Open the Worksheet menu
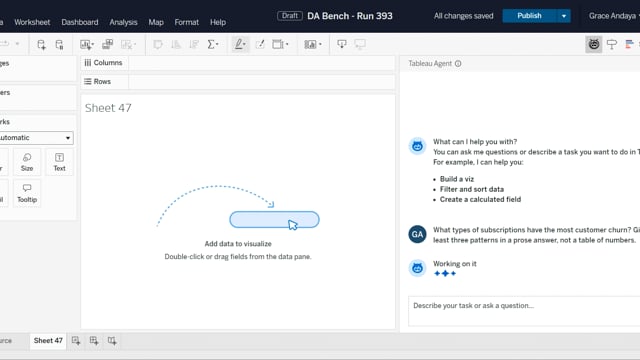 pos(32,22)
